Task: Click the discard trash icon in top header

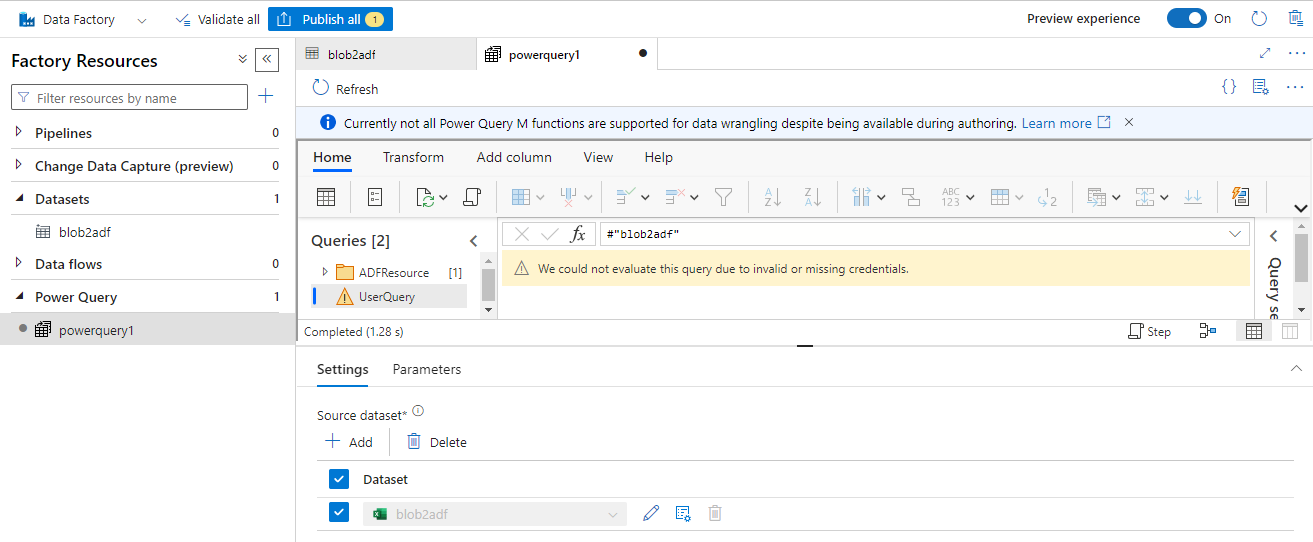Action: (x=1296, y=19)
